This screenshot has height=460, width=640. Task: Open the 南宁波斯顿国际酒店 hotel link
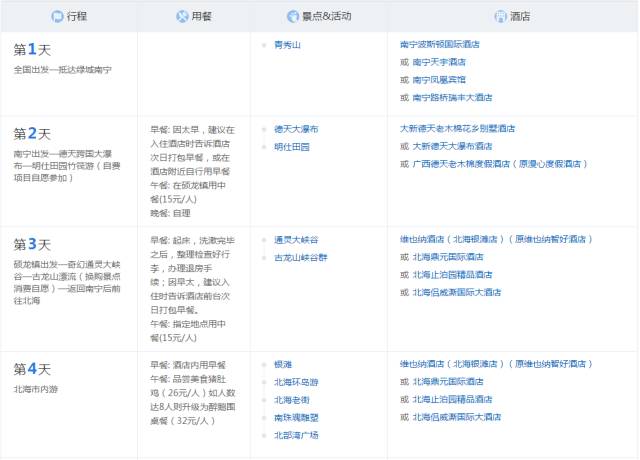click(440, 44)
